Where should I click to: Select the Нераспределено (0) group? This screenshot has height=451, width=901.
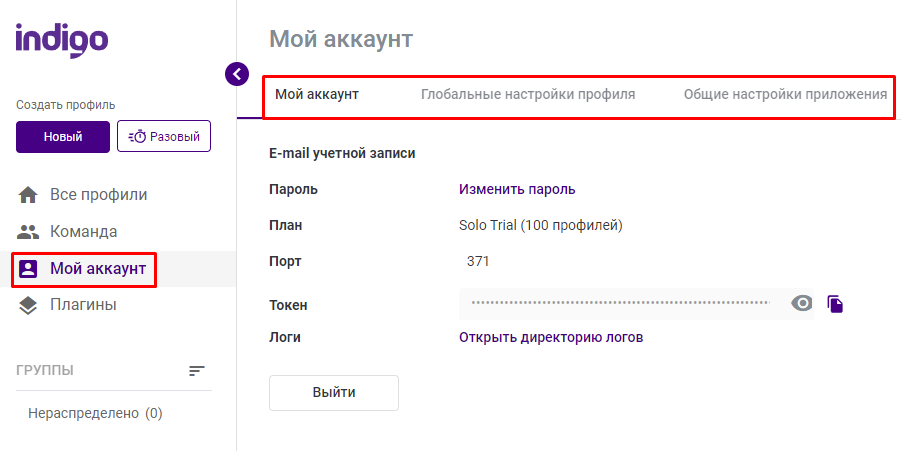(x=95, y=413)
